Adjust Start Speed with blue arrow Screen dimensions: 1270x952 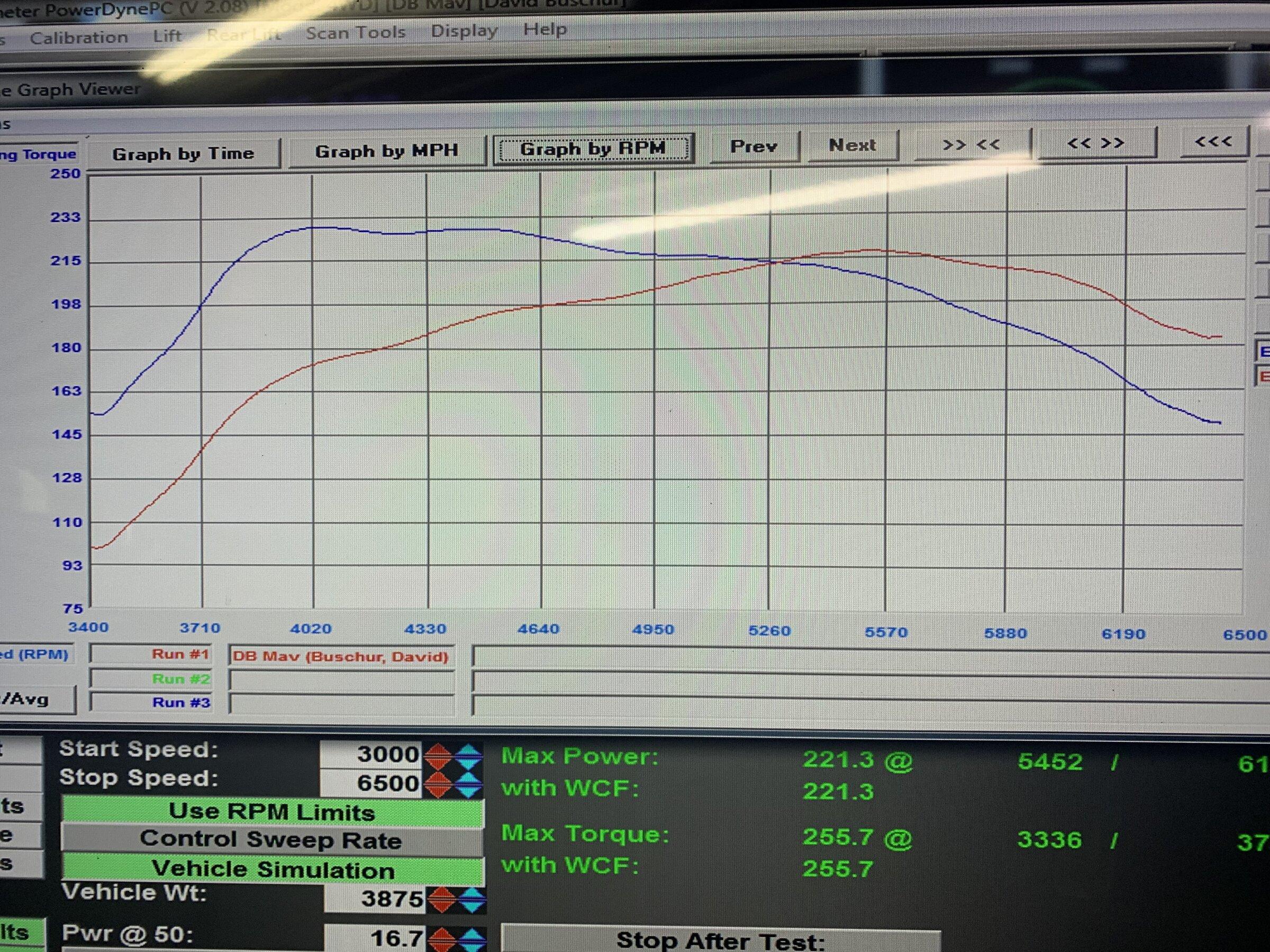tap(468, 756)
